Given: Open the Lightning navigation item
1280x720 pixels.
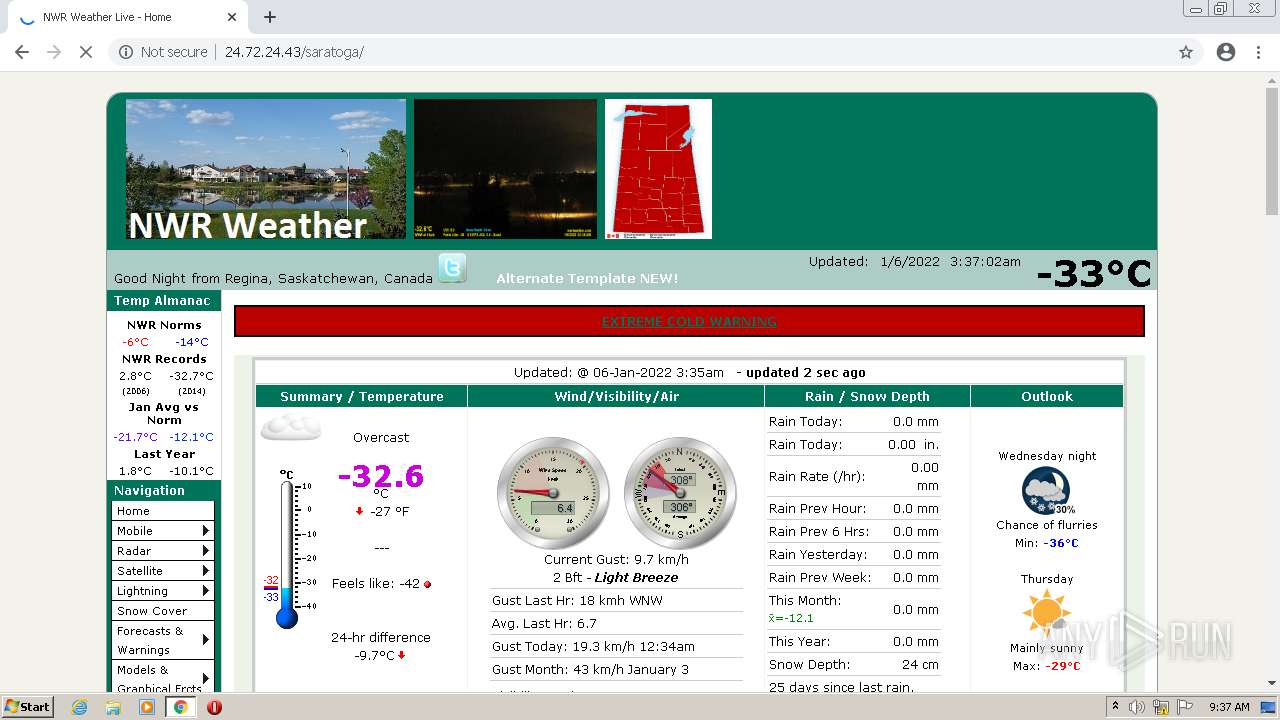Looking at the screenshot, I should coord(163,590).
